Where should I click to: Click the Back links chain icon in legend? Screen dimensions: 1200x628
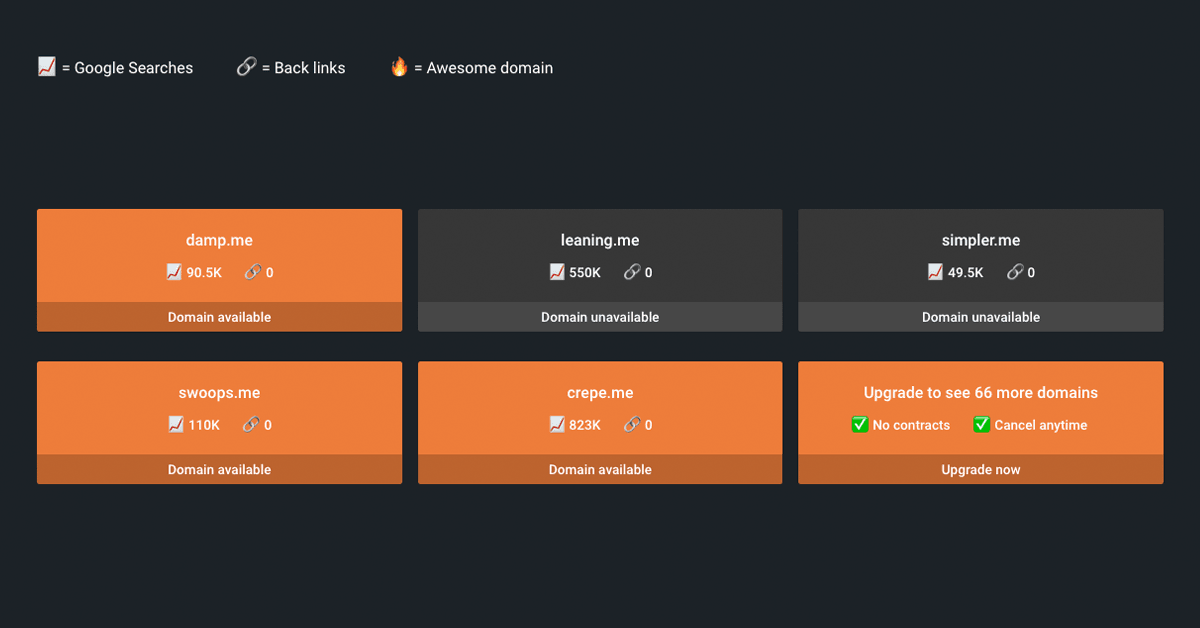coord(246,67)
